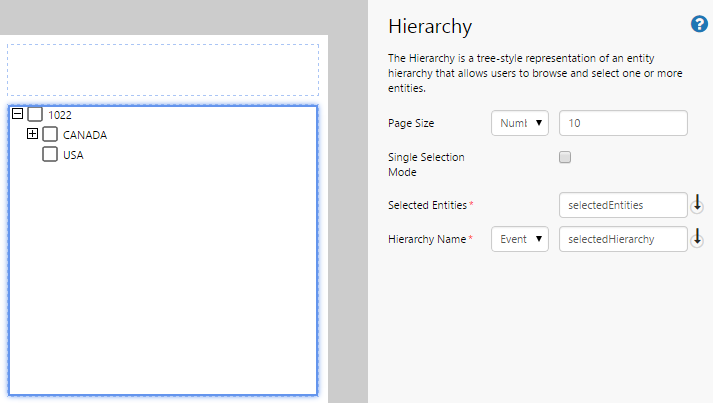Expand the CANADA tree node

[x=32, y=134]
